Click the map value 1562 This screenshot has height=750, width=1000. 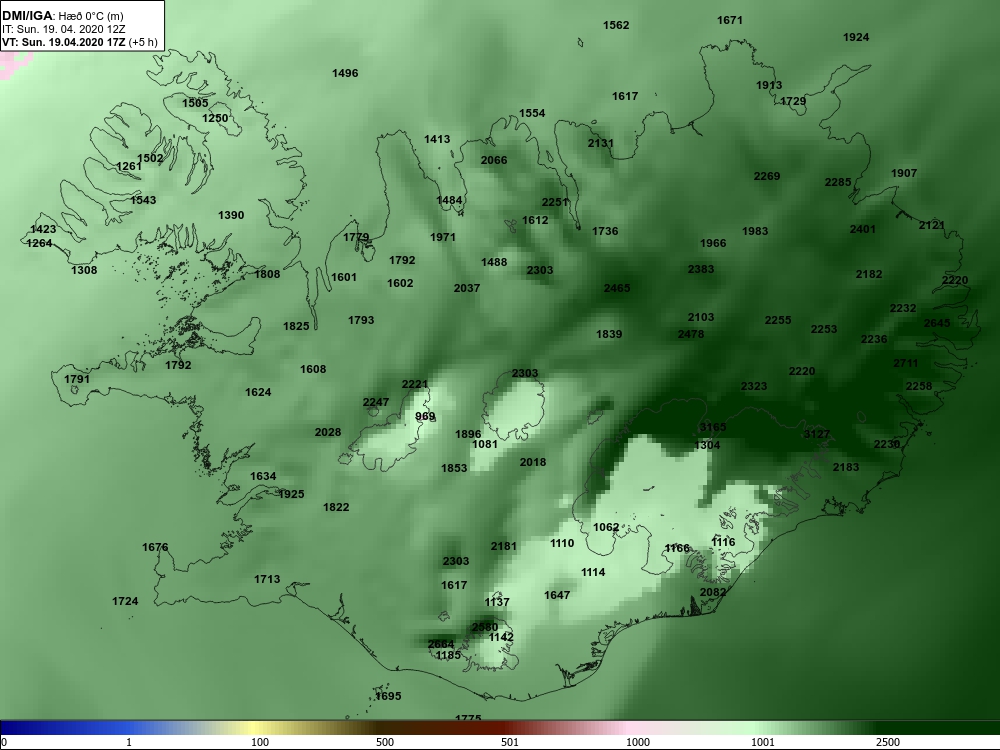[x=616, y=25]
